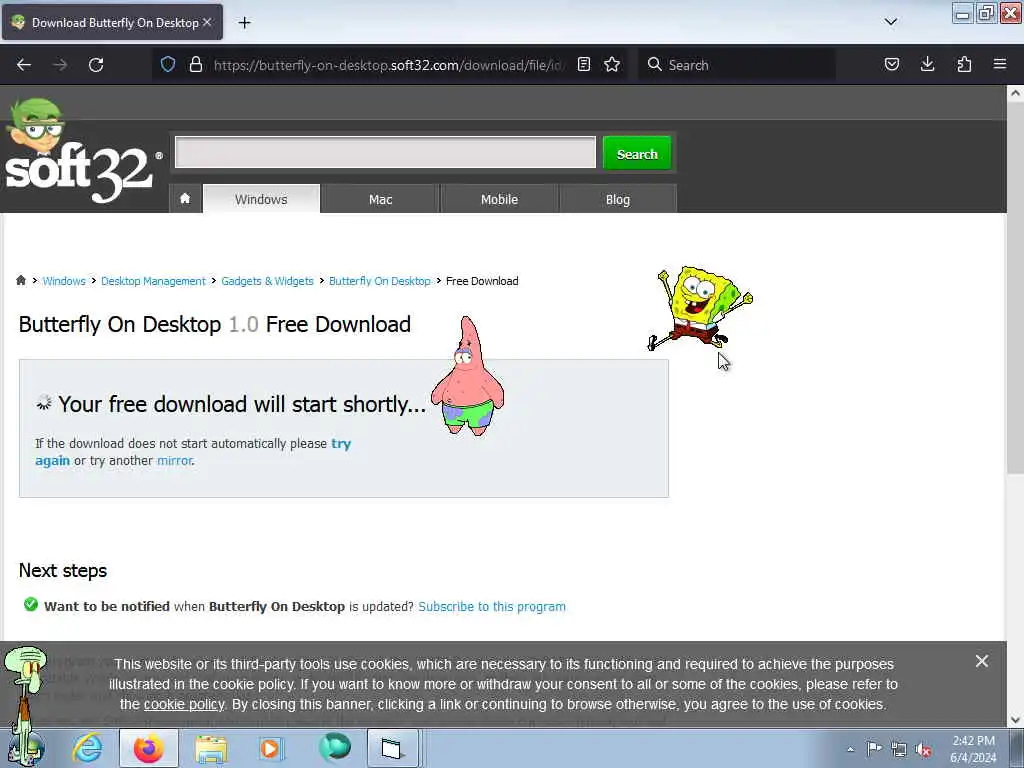
Task: Click the Firefox Search box
Action: [x=736, y=65]
